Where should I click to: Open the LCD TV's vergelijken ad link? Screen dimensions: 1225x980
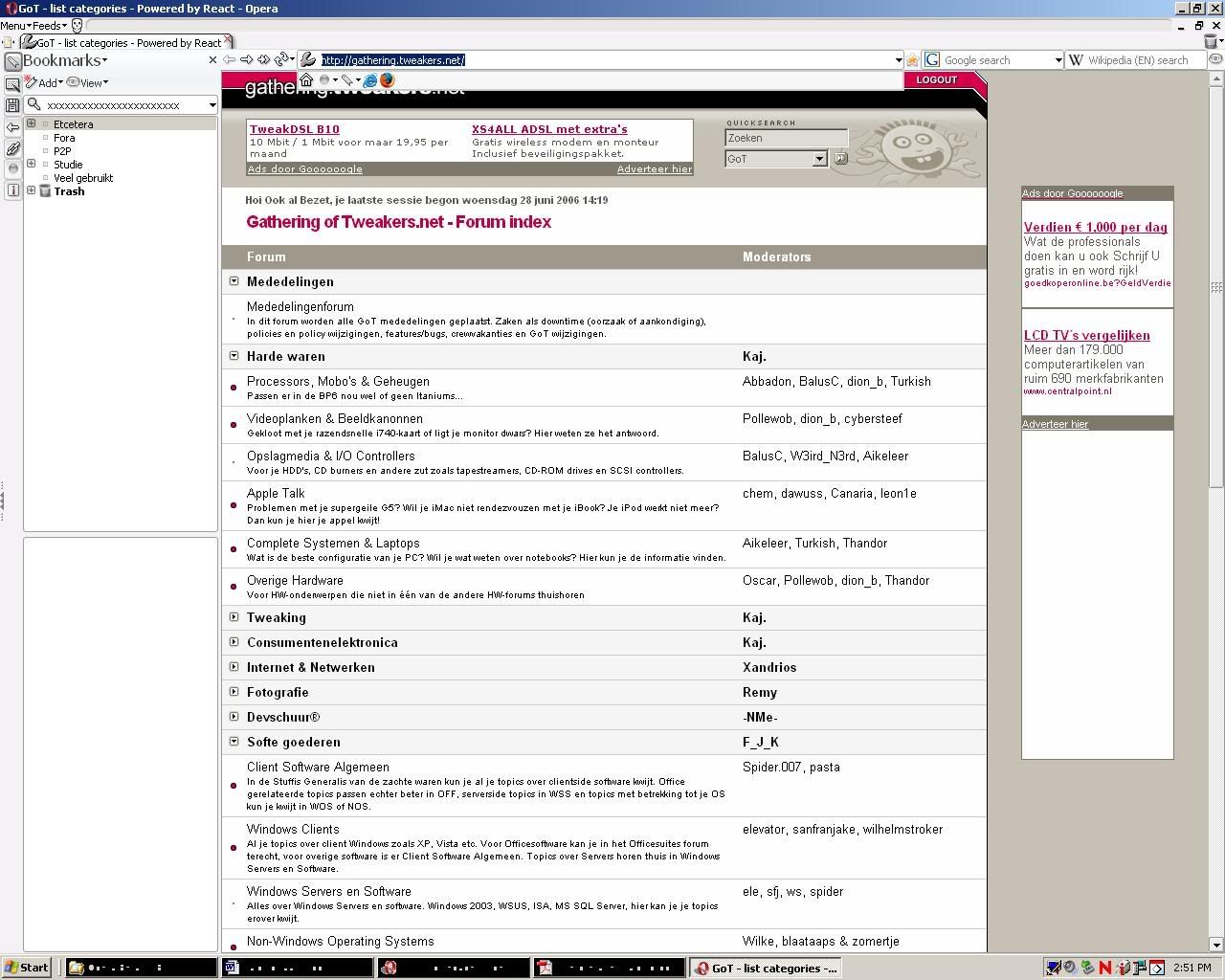1087,335
